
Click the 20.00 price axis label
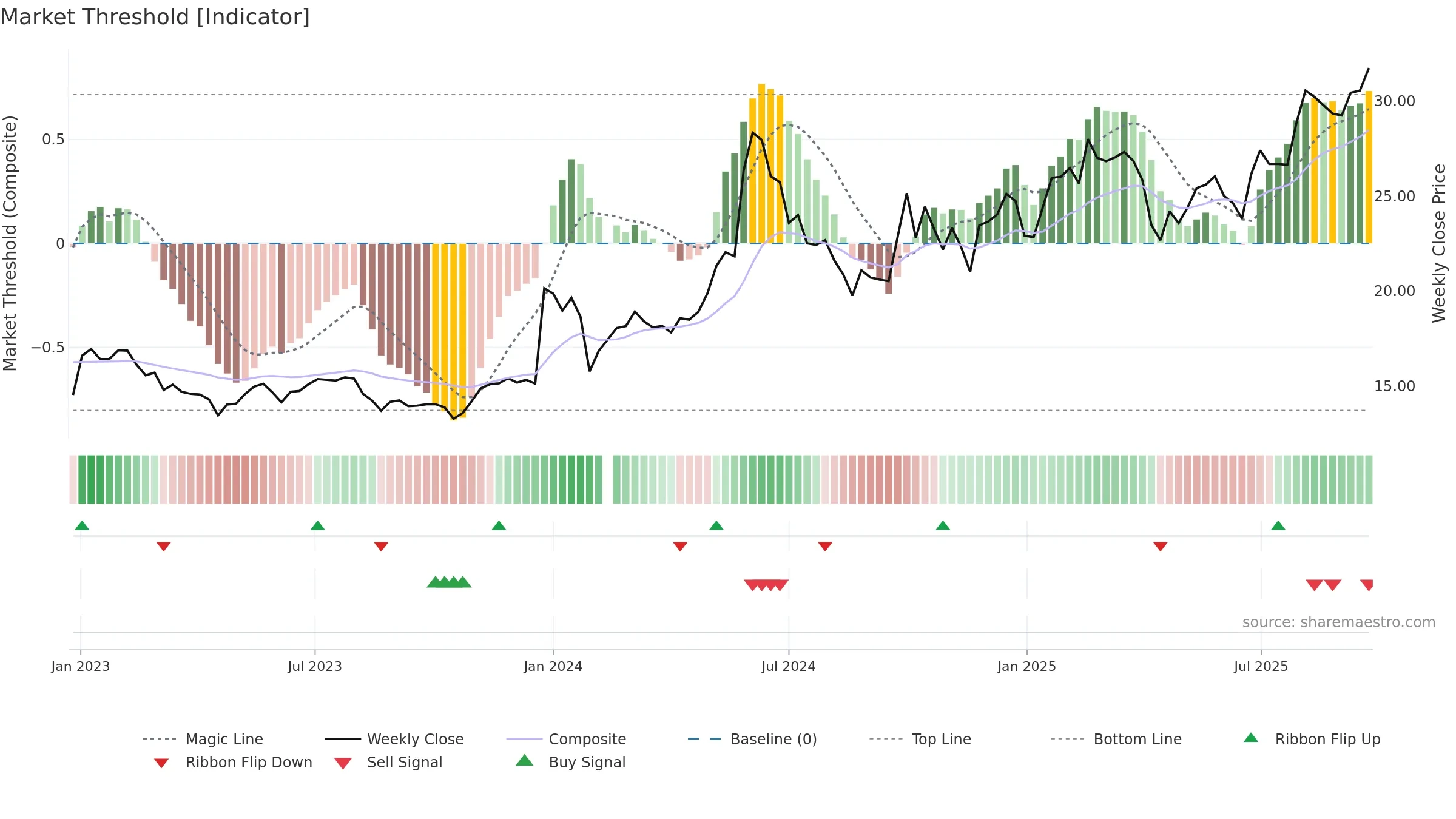tap(1395, 291)
